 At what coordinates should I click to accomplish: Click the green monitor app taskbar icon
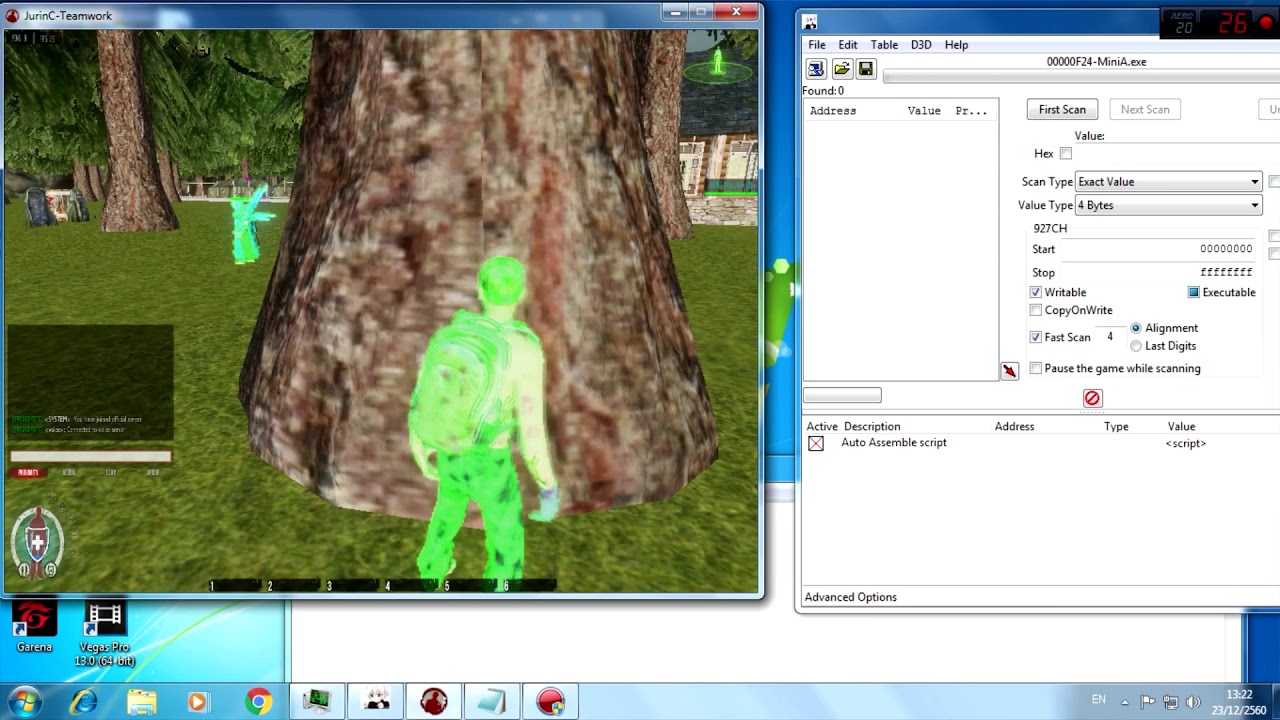coord(317,702)
